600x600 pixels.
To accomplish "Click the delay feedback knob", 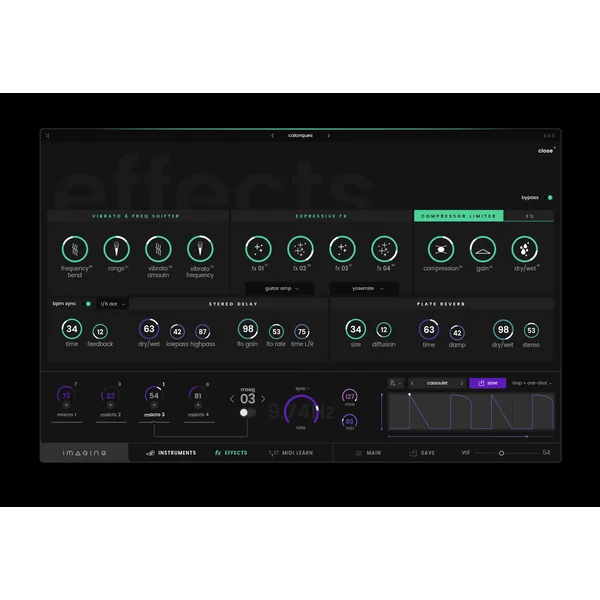I will pyautogui.click(x=100, y=332).
